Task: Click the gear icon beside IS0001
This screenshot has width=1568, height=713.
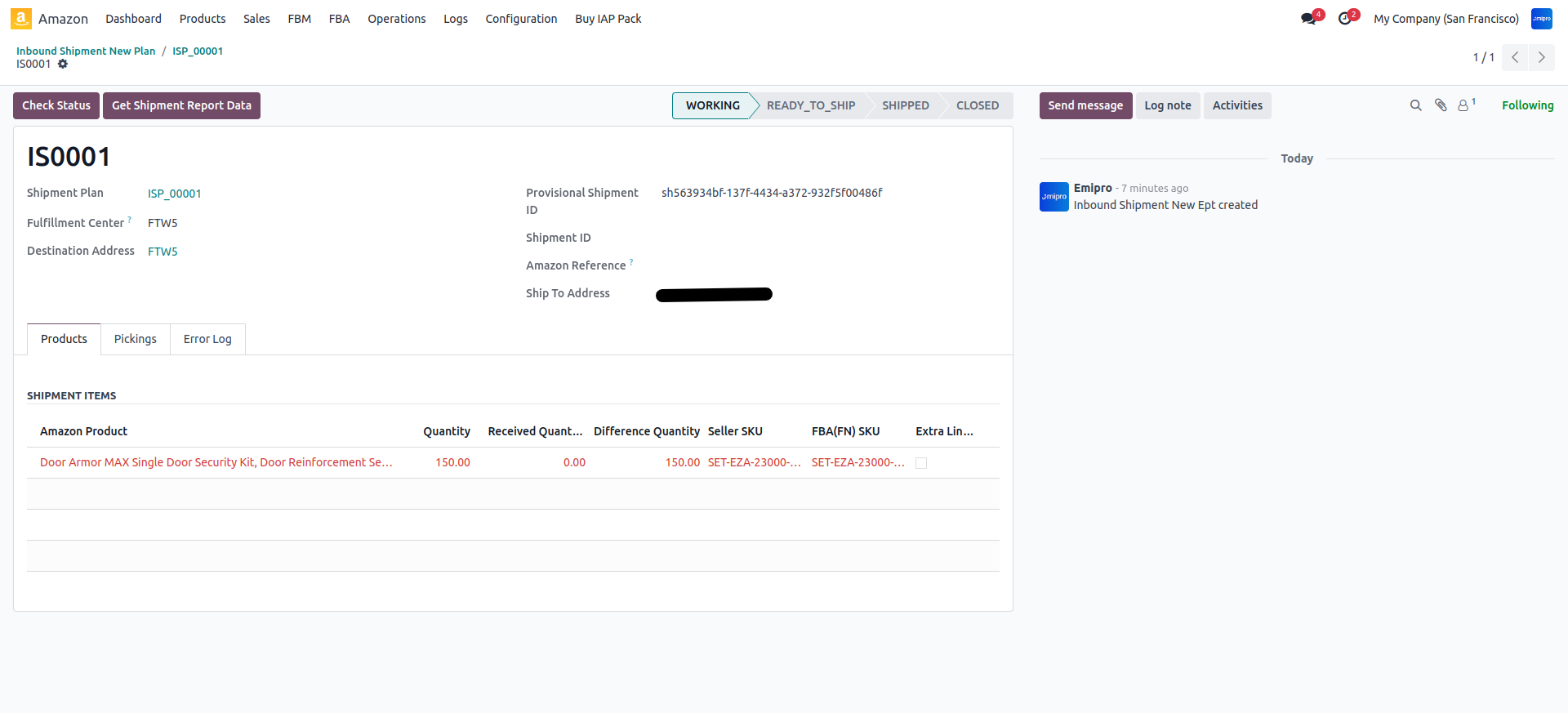Action: point(63,65)
